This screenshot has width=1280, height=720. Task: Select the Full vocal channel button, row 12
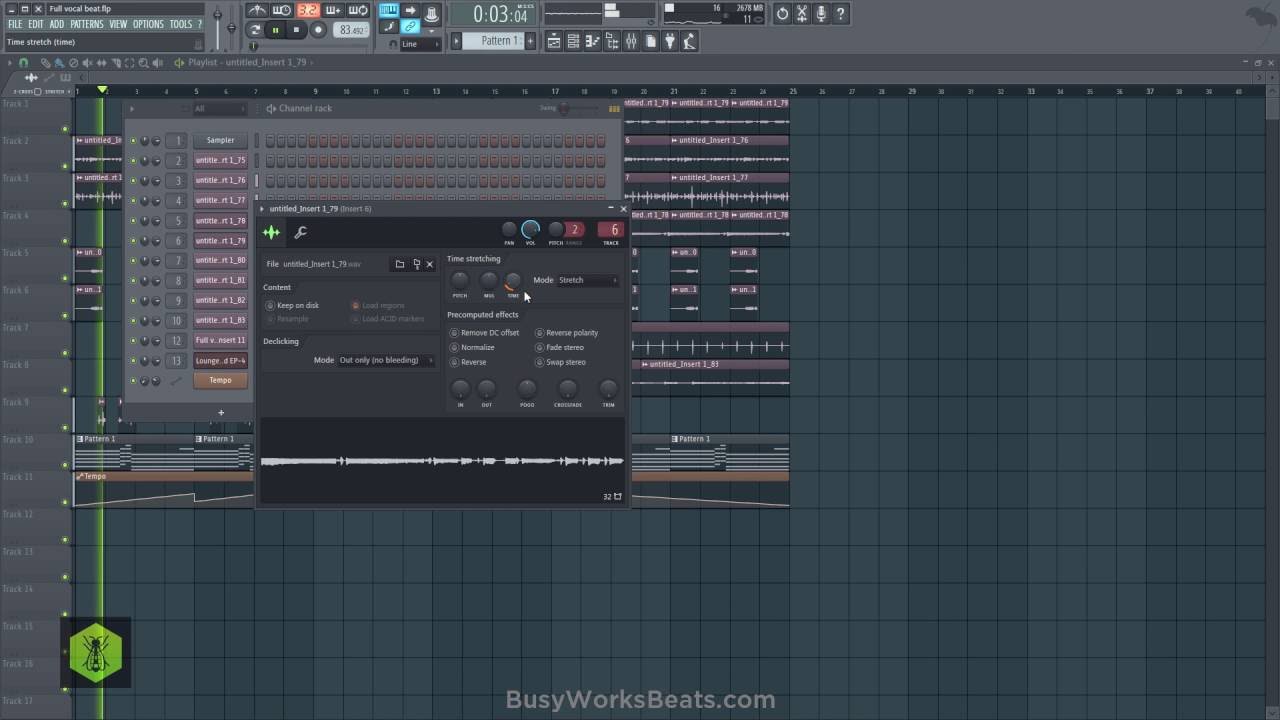(x=220, y=341)
